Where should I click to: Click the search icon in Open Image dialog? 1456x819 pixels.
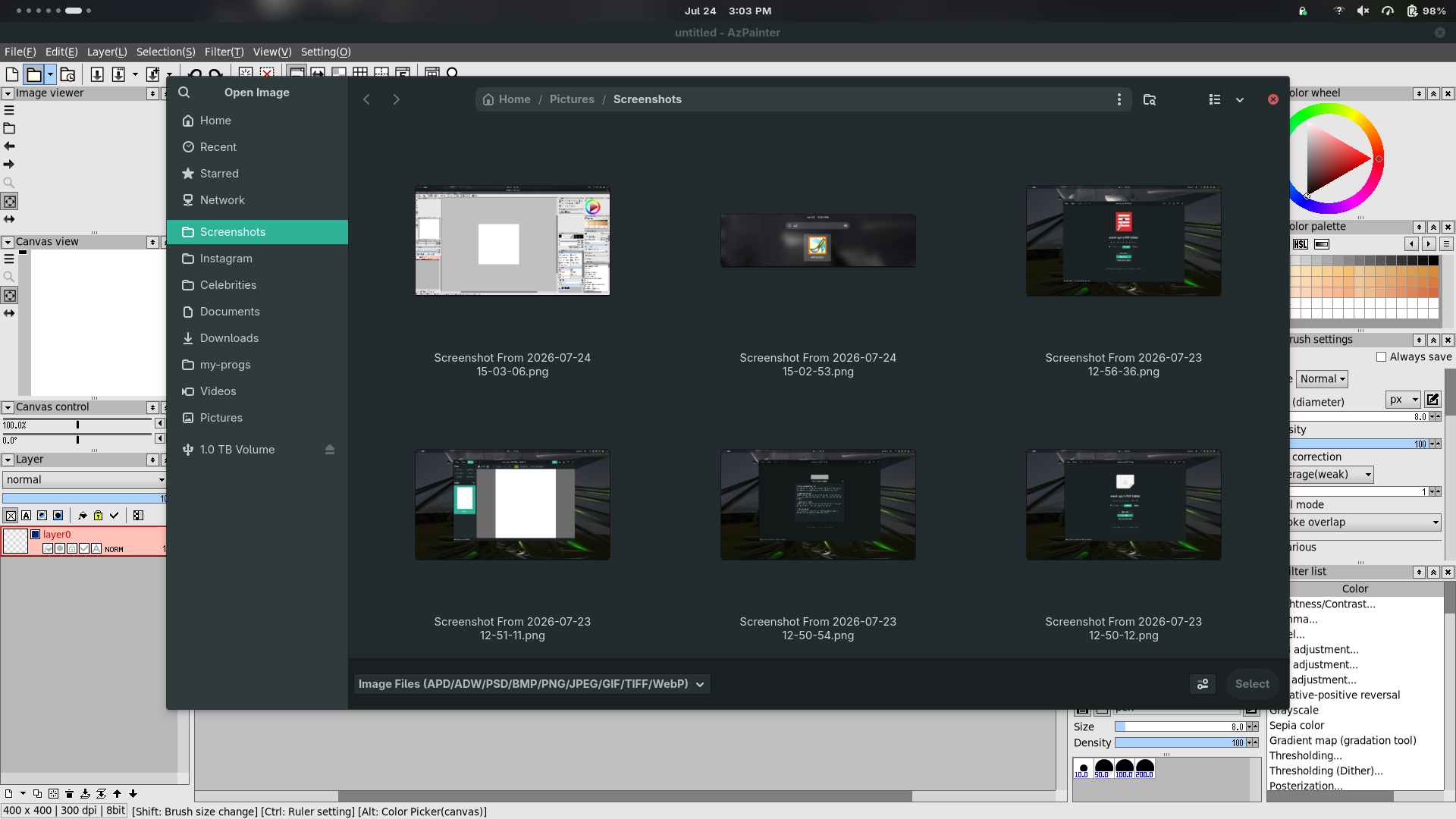184,93
